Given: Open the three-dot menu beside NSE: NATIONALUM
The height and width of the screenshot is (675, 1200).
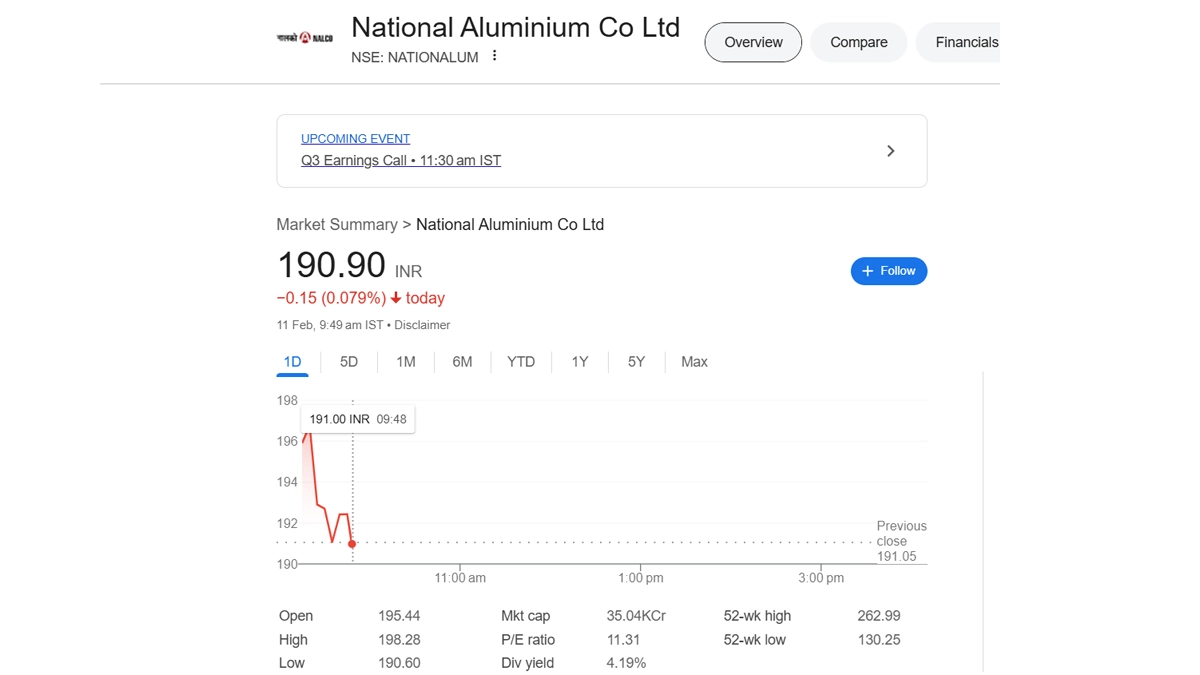Looking at the screenshot, I should [494, 57].
